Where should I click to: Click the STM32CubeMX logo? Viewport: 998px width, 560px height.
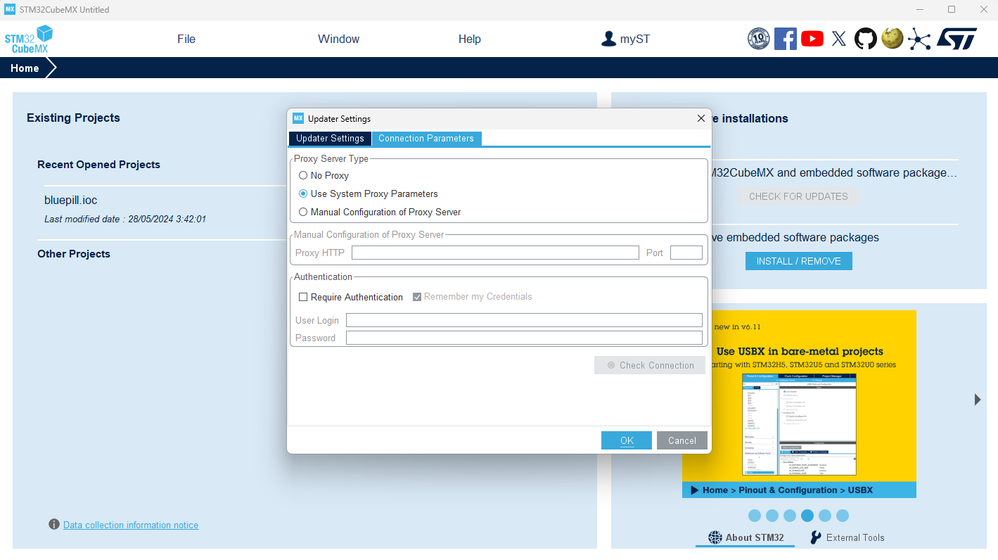[x=28, y=39]
